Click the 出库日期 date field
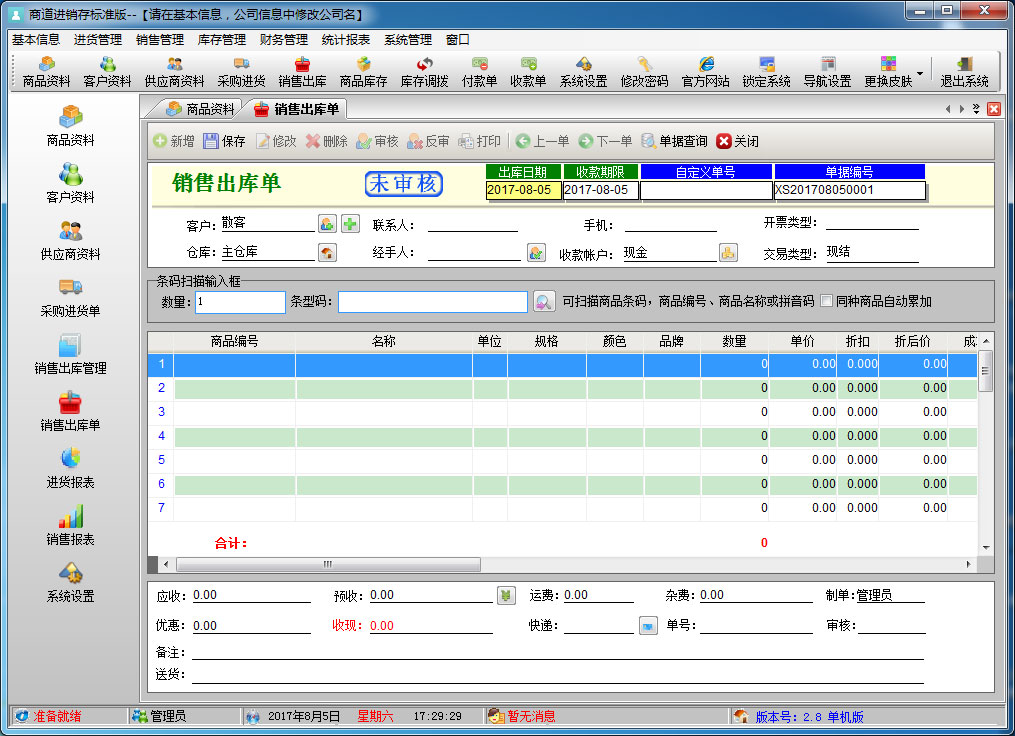 point(523,189)
